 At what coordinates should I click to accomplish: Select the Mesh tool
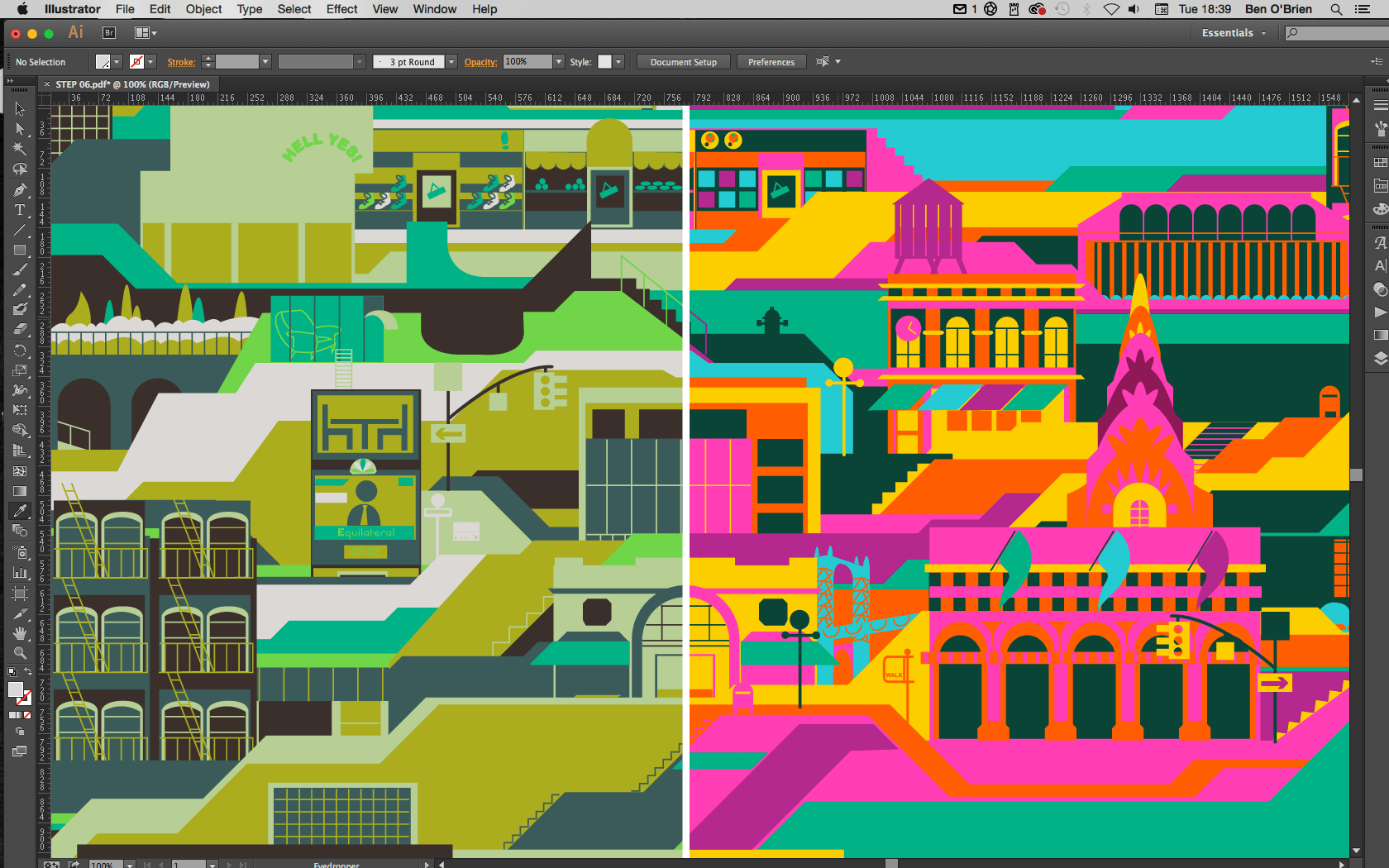click(20, 471)
